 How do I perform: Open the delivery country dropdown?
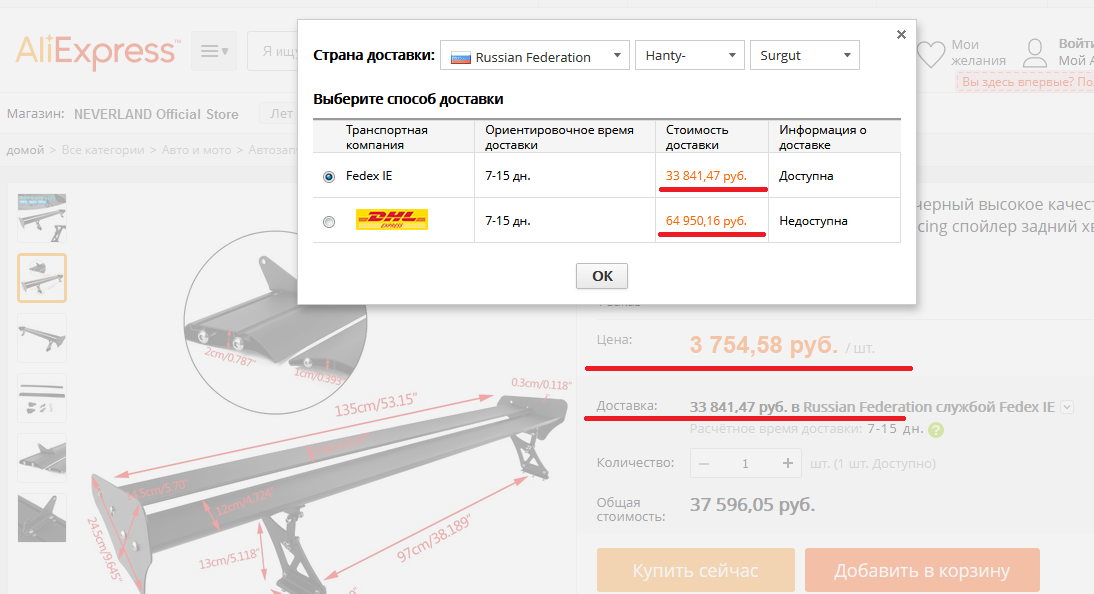534,56
